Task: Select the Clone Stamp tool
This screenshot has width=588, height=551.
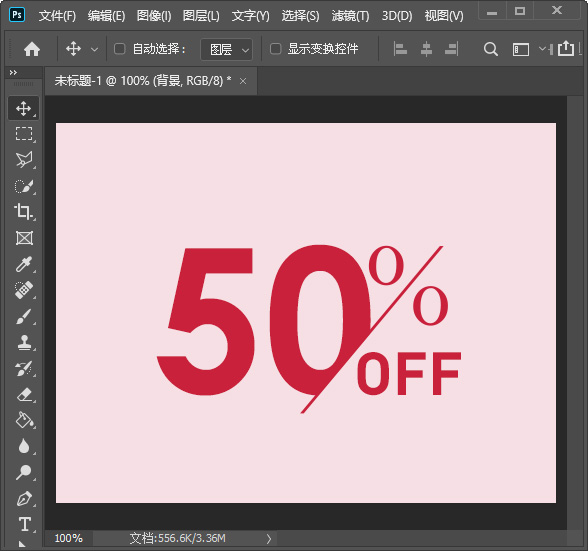Action: pyautogui.click(x=24, y=342)
